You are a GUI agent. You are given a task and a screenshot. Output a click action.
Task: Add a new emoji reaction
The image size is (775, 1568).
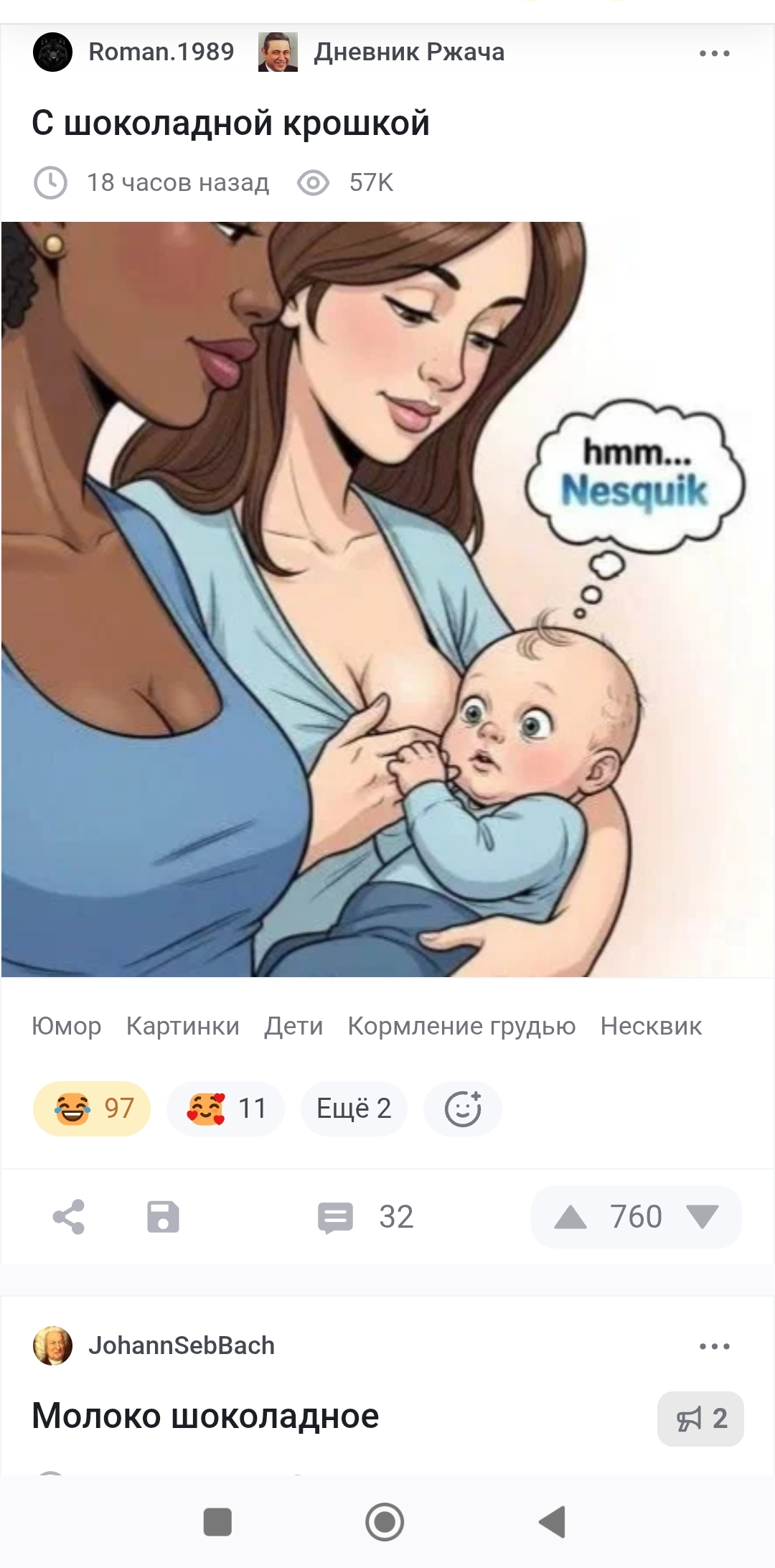point(463,1109)
